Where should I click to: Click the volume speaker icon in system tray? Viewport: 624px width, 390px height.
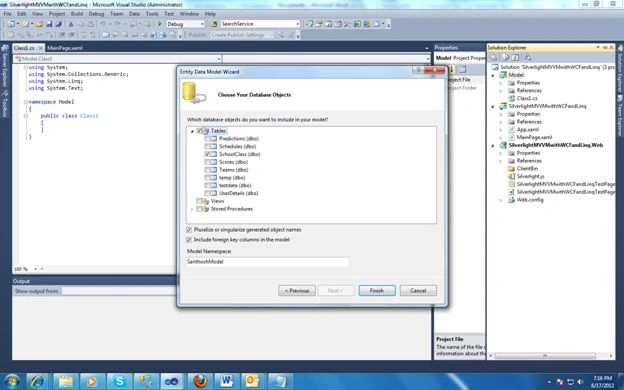pyautogui.click(x=580, y=382)
